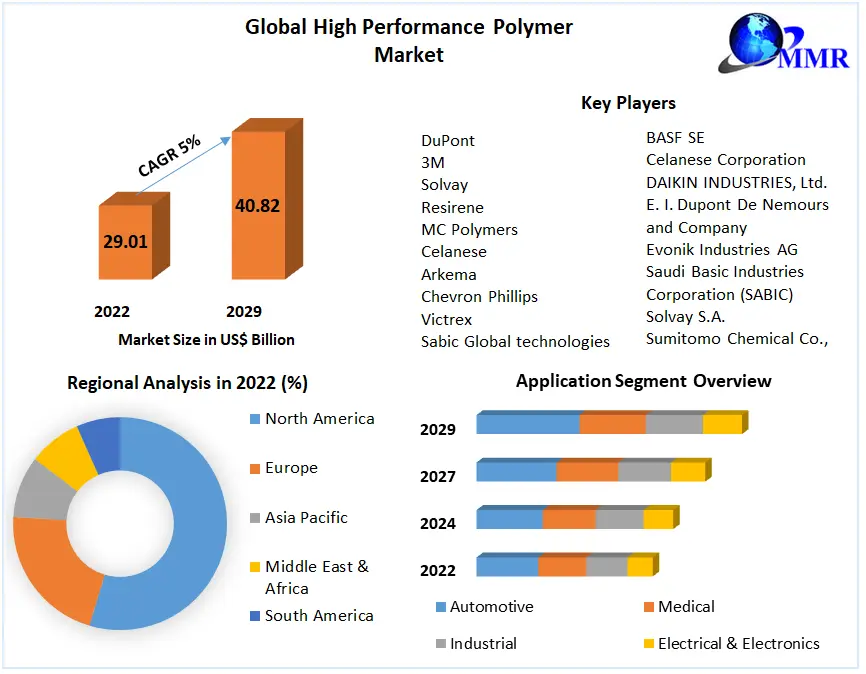Select the Medical legend color square

(x=648, y=607)
